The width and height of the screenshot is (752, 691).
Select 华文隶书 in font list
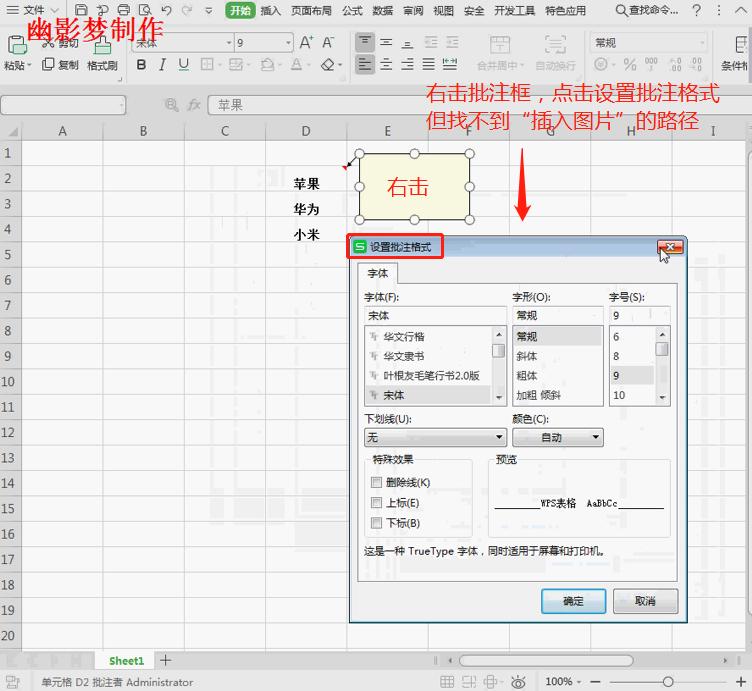(x=404, y=356)
